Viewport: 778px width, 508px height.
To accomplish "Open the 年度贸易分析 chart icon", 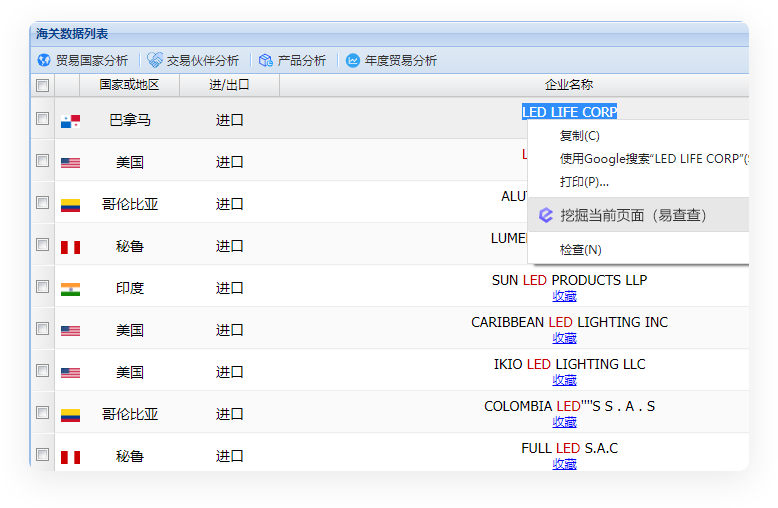I will click(353, 60).
